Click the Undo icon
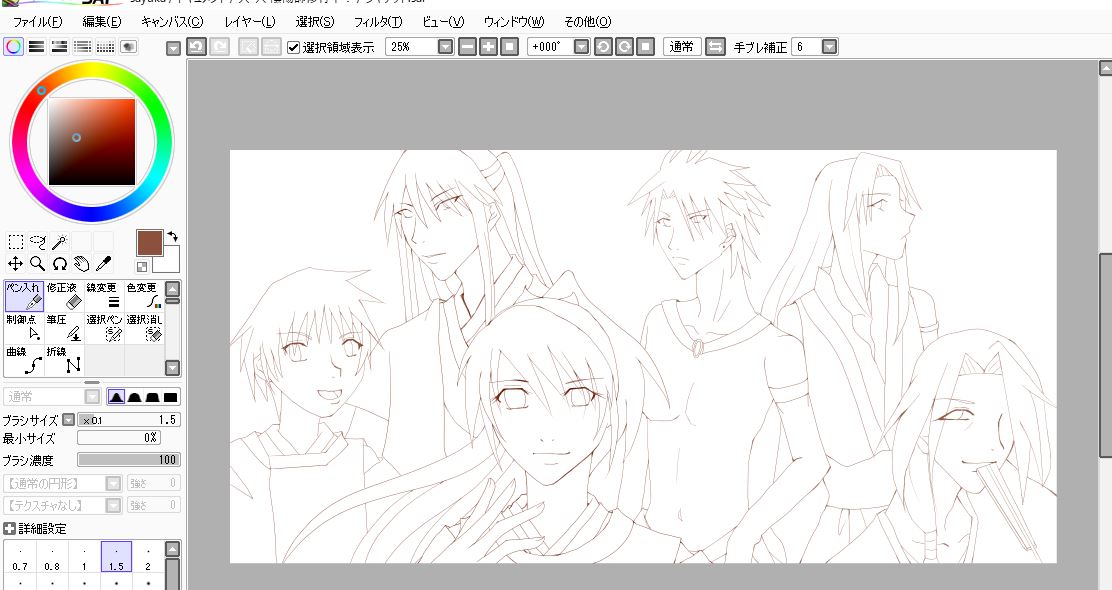The height and width of the screenshot is (590, 1112). (196, 47)
